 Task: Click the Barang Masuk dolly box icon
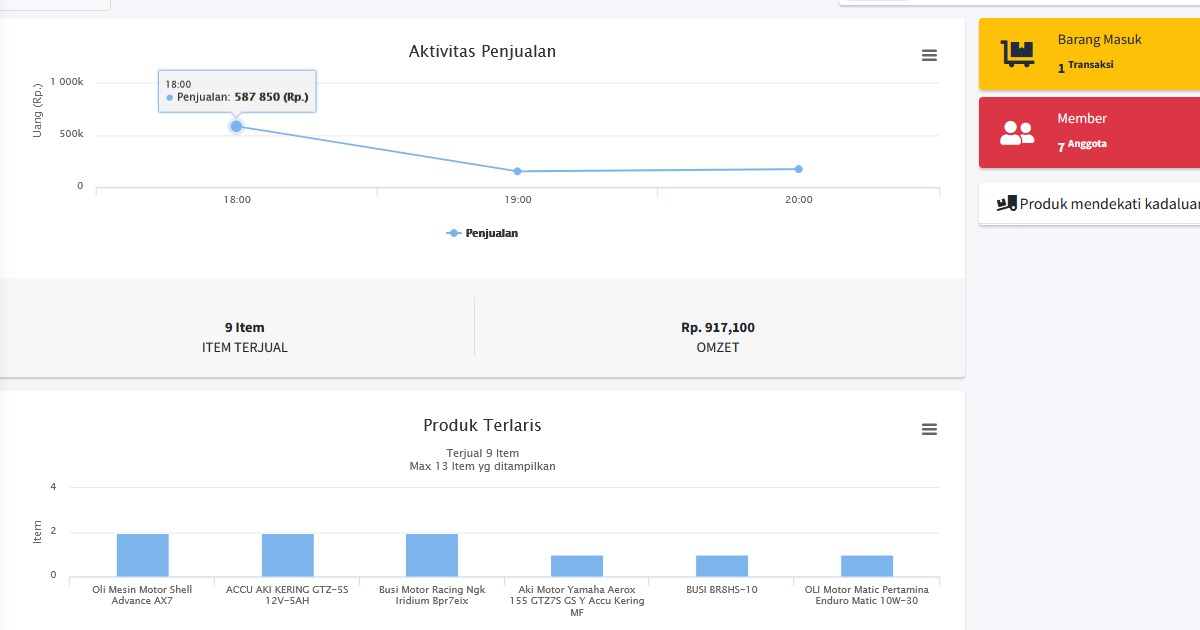(1017, 54)
